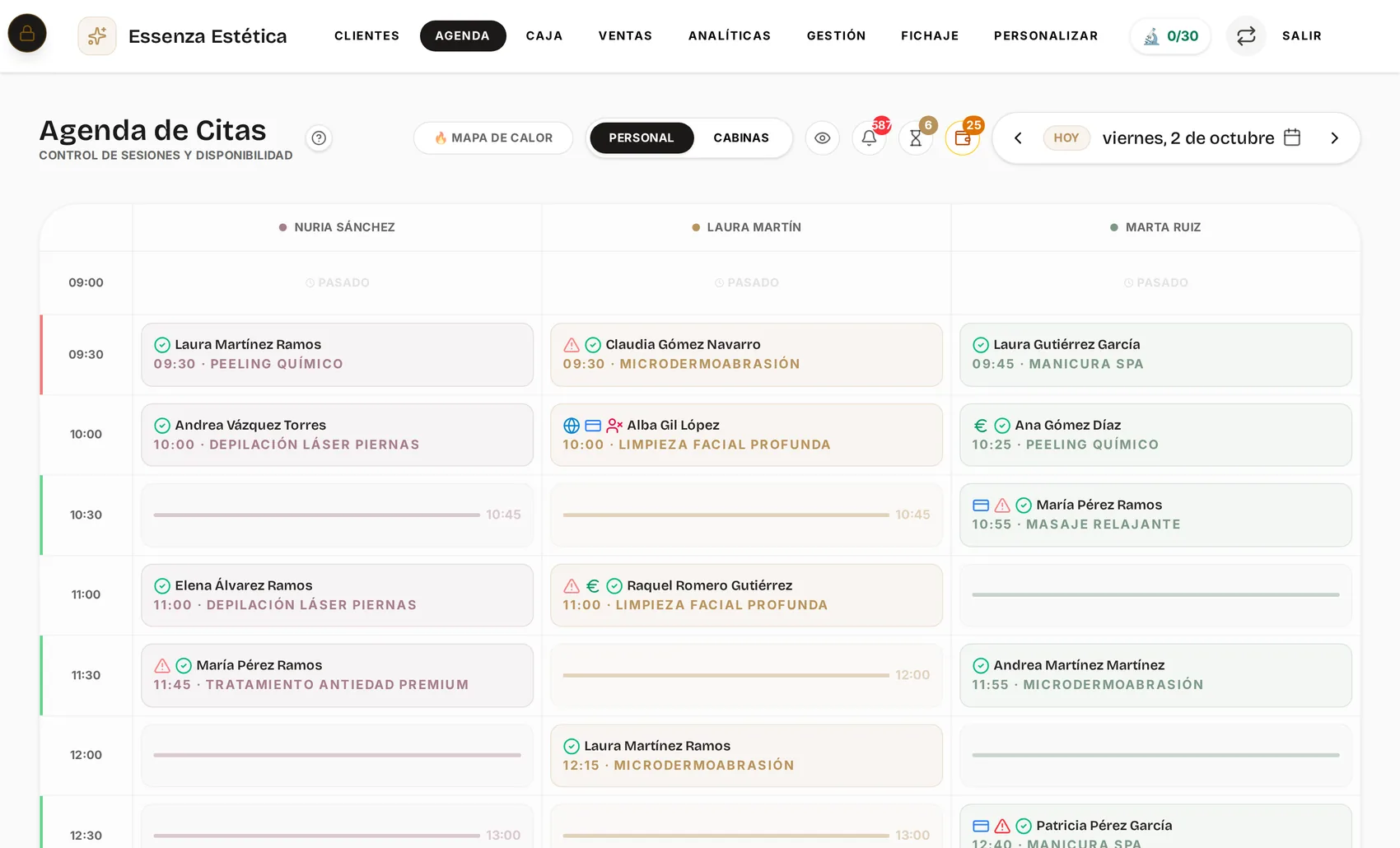The height and width of the screenshot is (848, 1400).
Task: Open the wallet icon with badge 25
Action: (962, 138)
